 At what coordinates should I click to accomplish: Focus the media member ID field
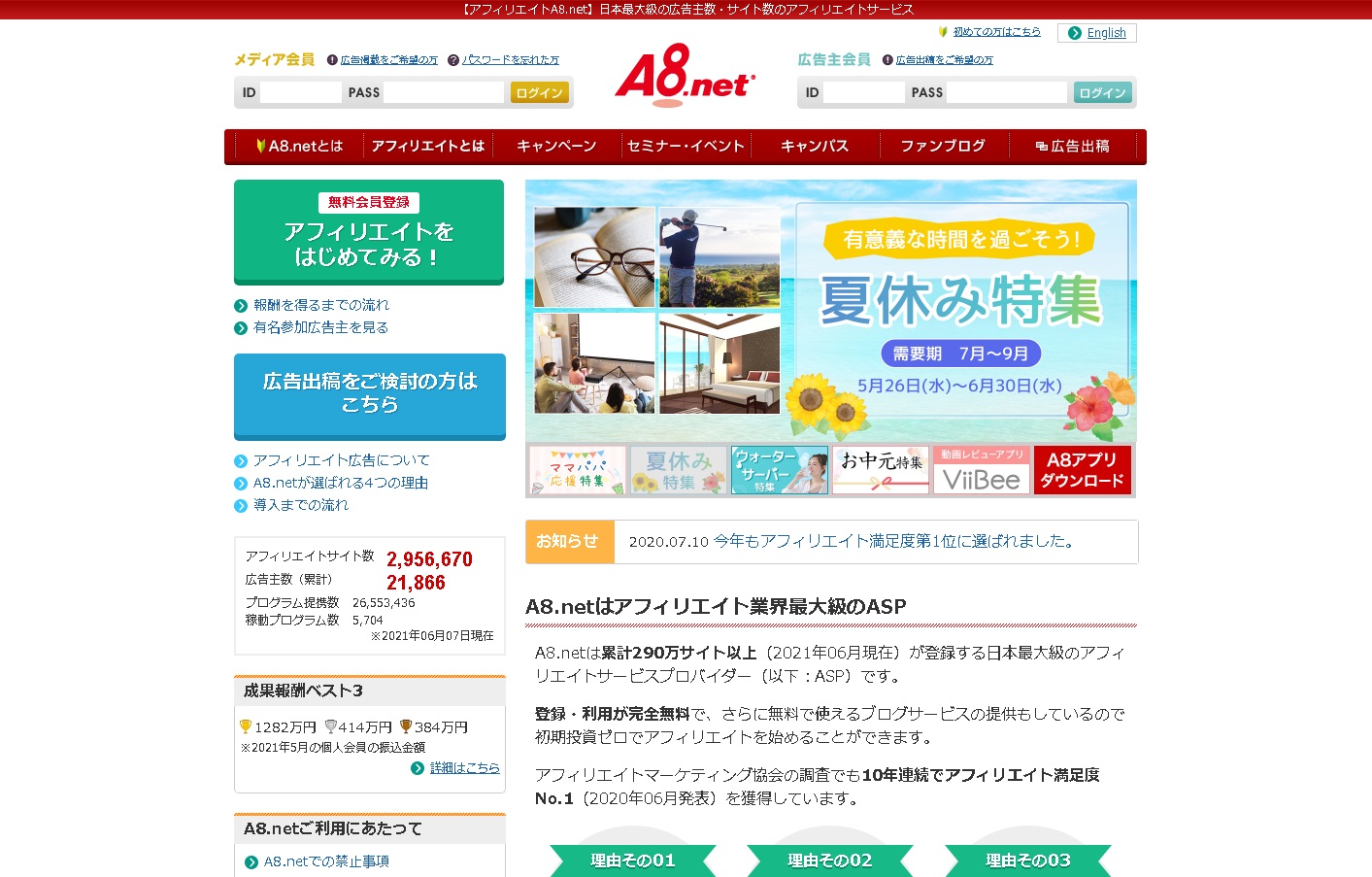[x=301, y=92]
